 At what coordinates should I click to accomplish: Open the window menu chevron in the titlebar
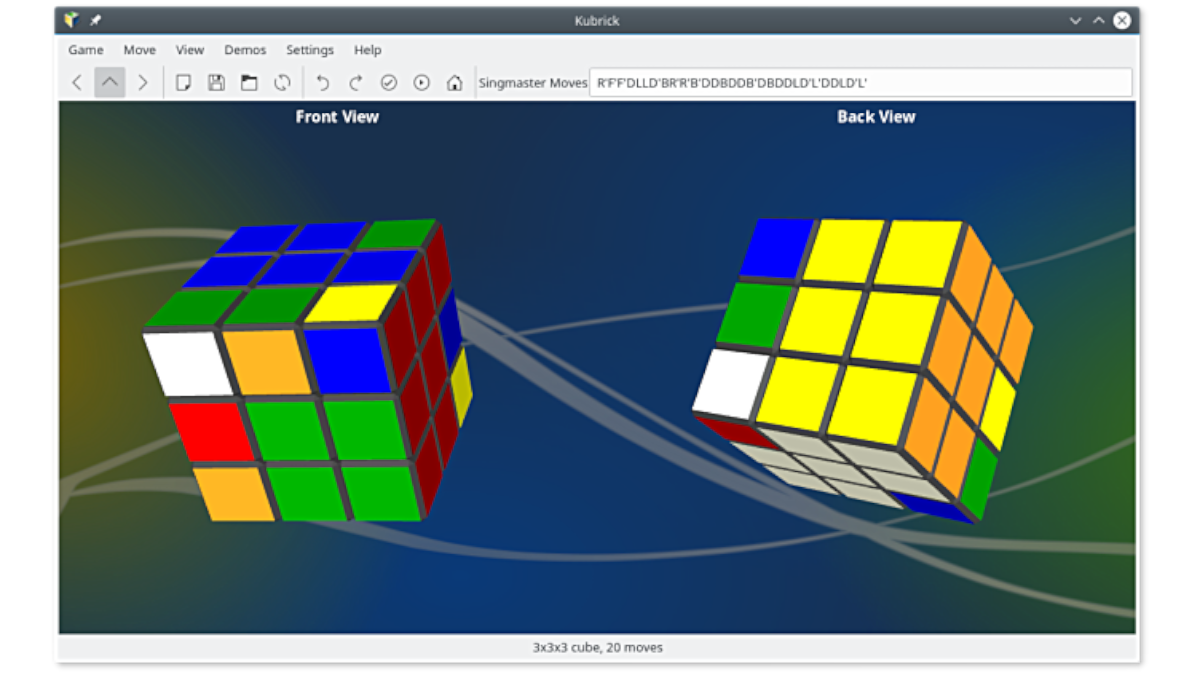point(1075,19)
